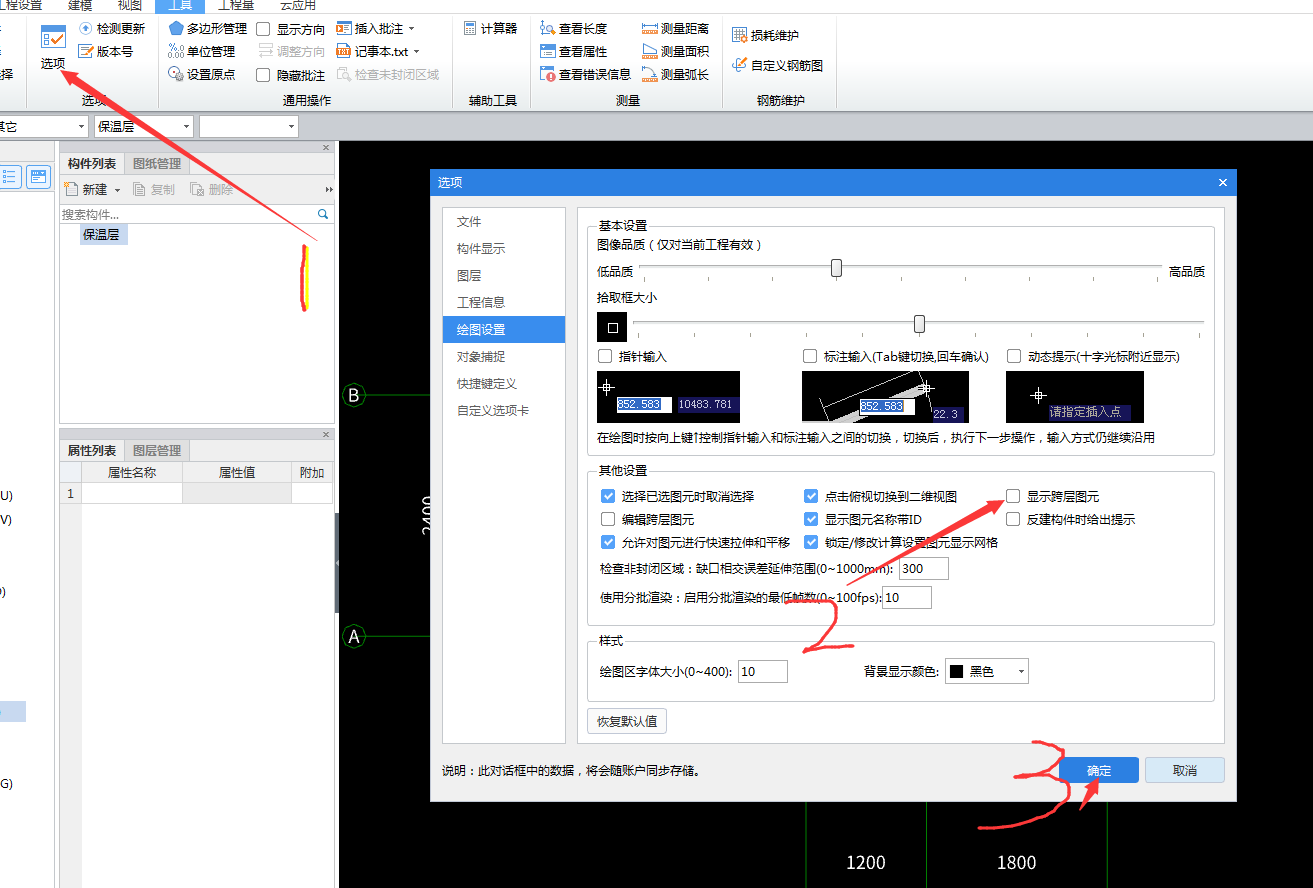The height and width of the screenshot is (888, 1313).
Task: Select 查看属性 view properties tool
Action: [573, 51]
